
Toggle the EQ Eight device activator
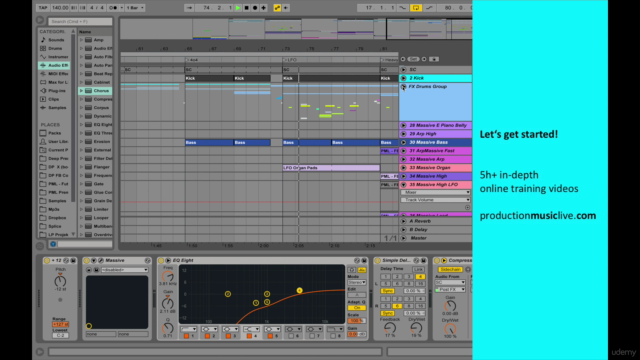[x=161, y=260]
